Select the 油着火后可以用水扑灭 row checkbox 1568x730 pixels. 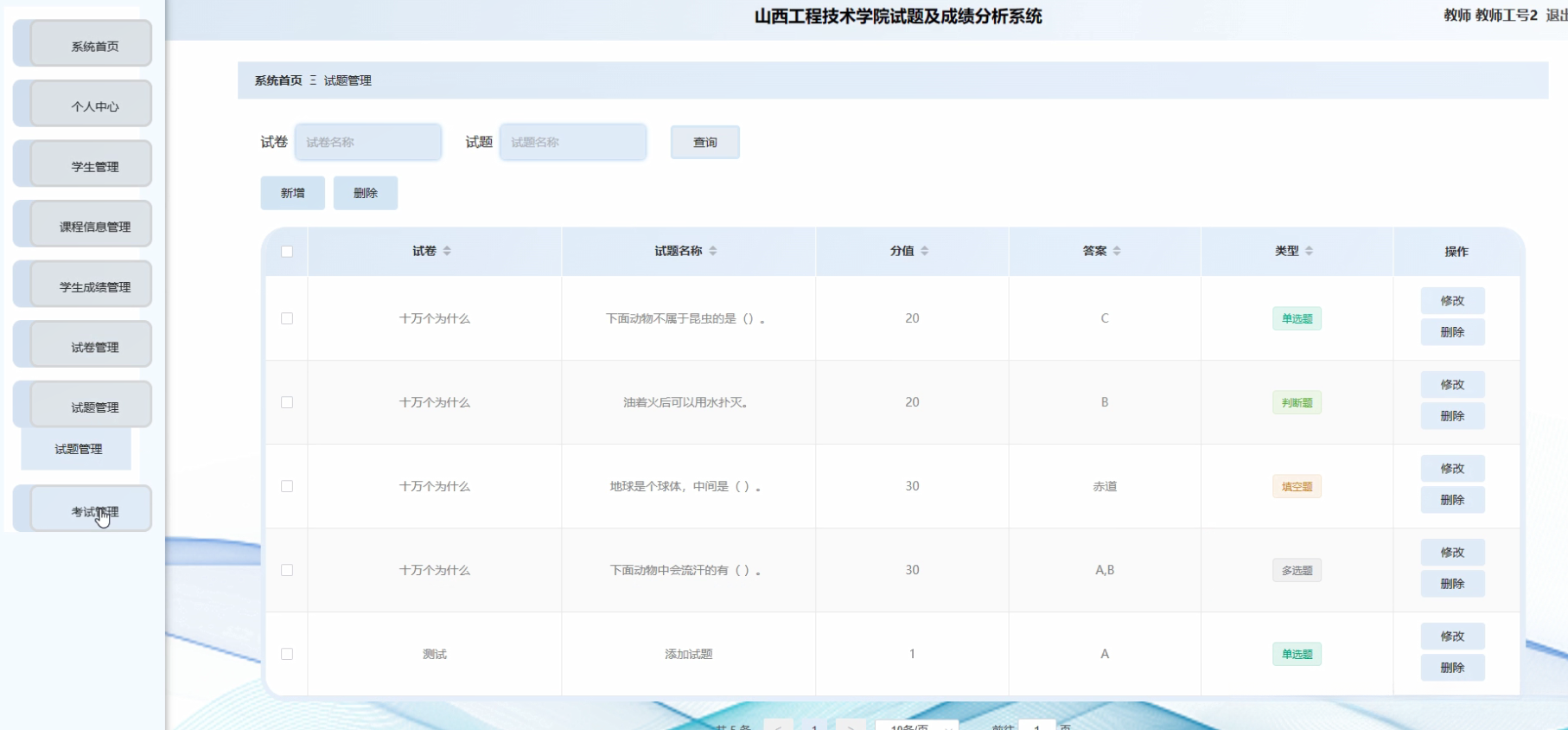(x=287, y=402)
